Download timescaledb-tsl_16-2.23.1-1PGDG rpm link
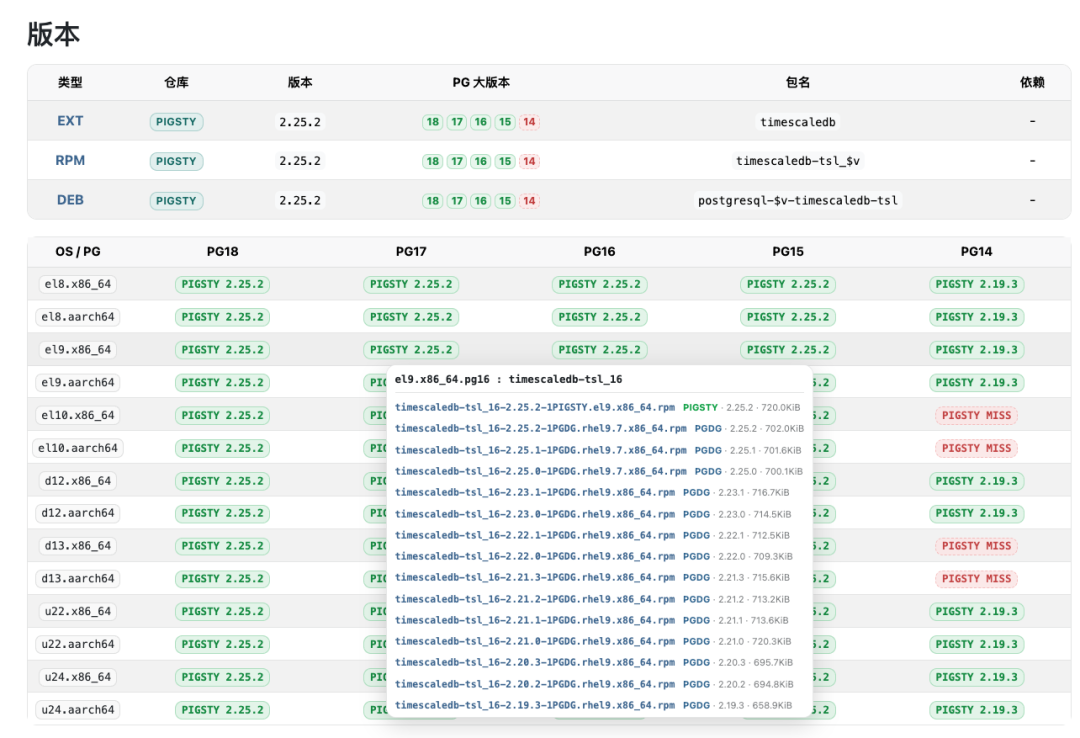Viewport: 1080px width, 738px height. click(534, 493)
